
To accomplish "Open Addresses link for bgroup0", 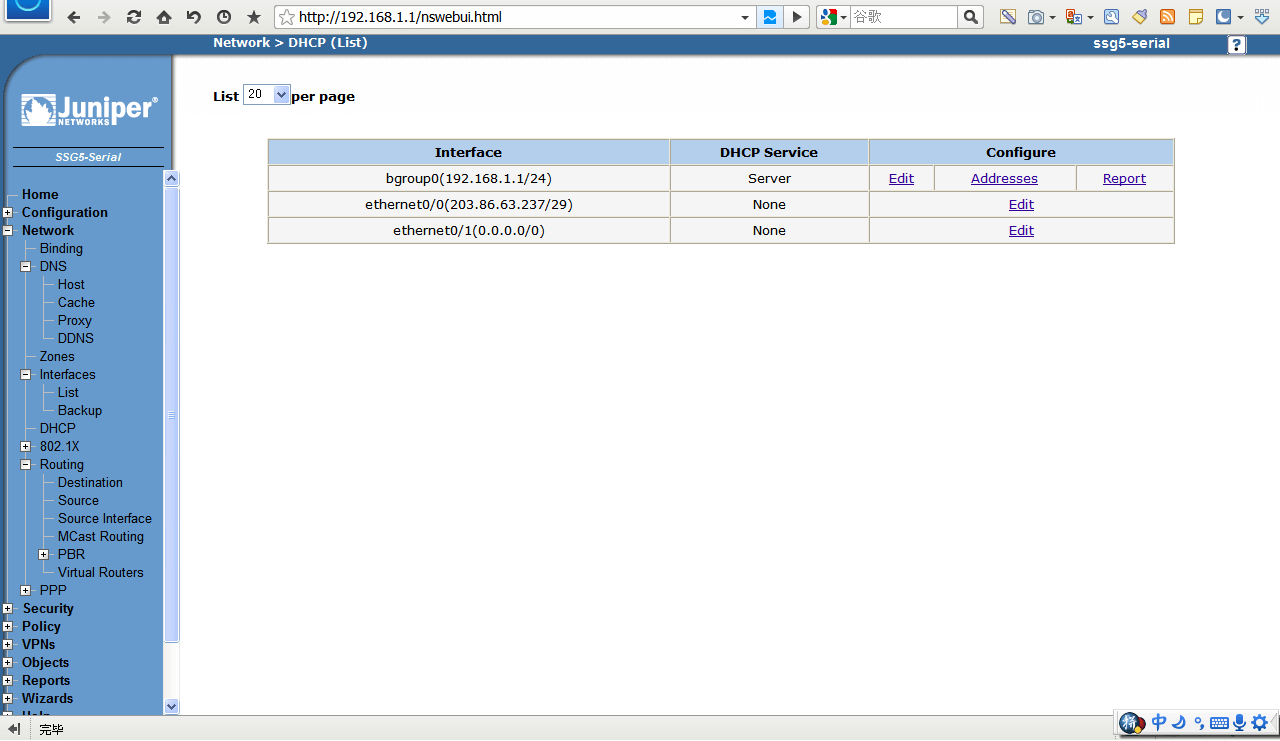I will coord(1004,178).
